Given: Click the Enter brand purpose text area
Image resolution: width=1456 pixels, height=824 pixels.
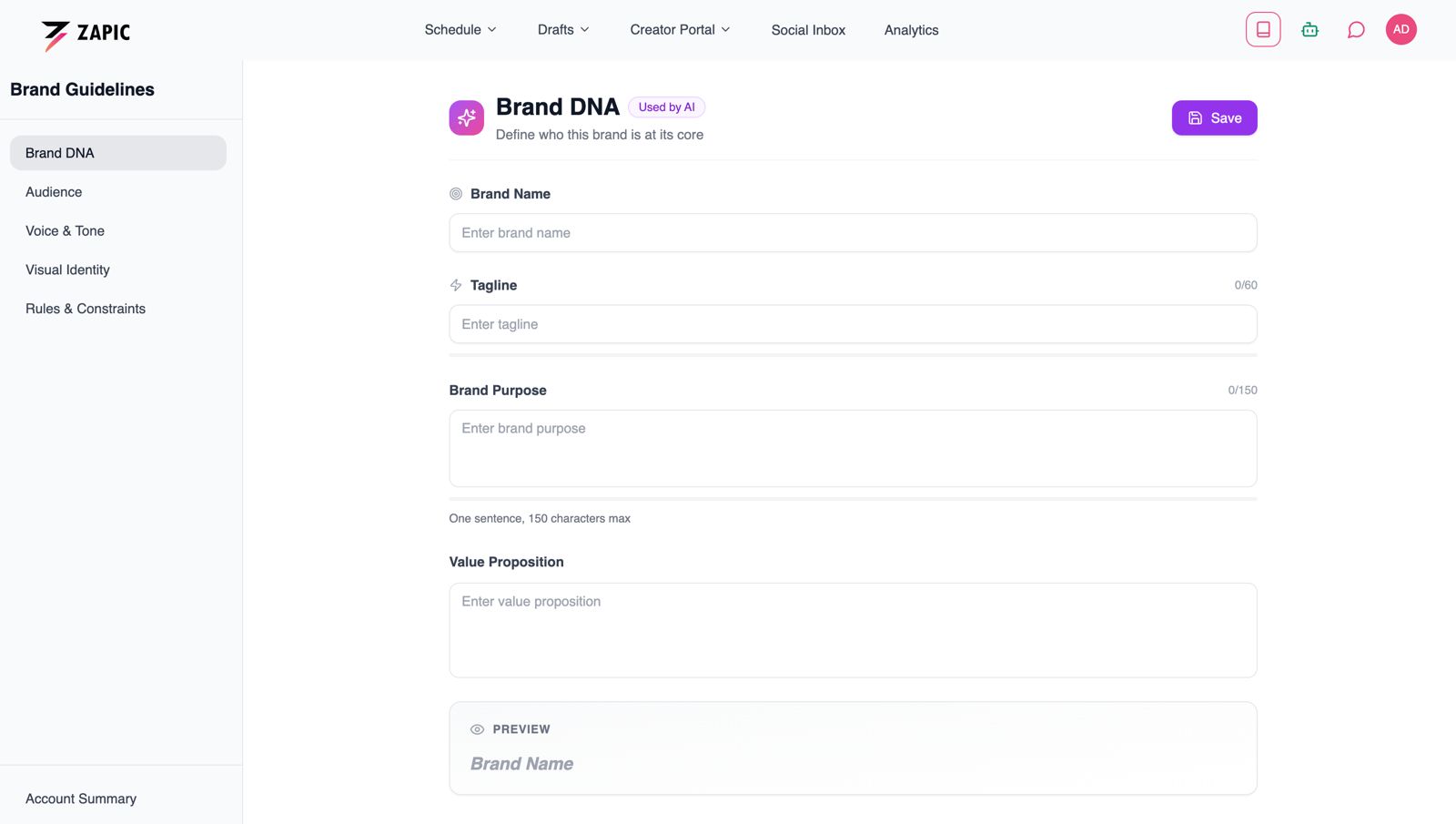Looking at the screenshot, I should 852,448.
